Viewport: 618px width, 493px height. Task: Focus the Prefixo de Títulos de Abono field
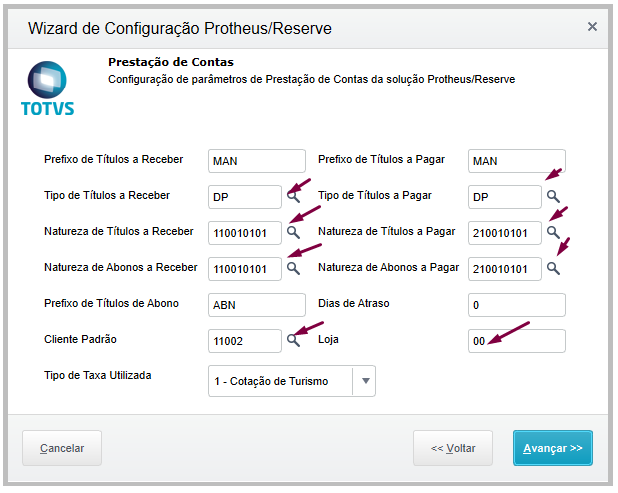tap(257, 305)
